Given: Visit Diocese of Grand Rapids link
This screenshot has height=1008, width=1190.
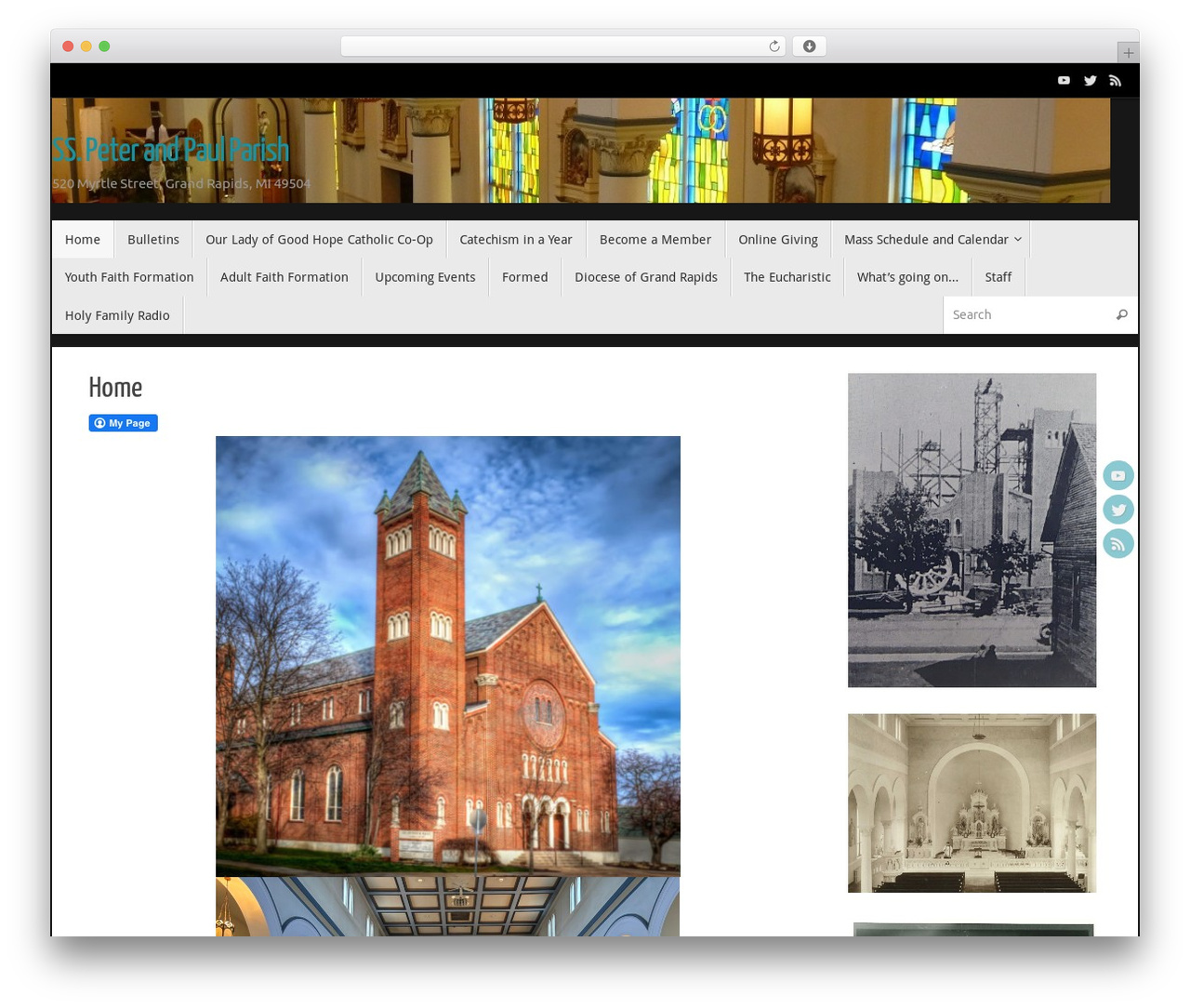Looking at the screenshot, I should 646,277.
